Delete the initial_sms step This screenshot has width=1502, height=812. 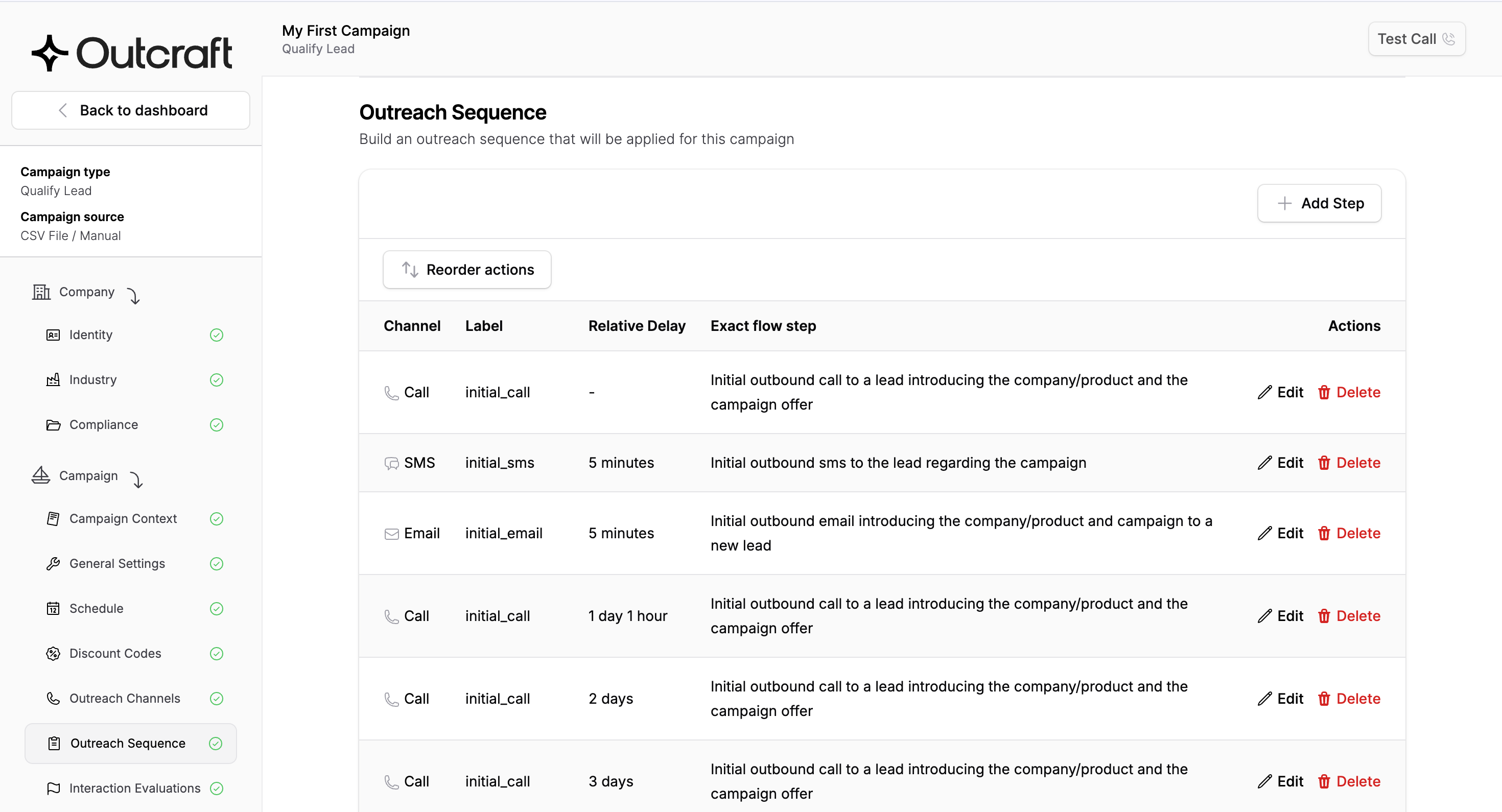pos(1349,463)
